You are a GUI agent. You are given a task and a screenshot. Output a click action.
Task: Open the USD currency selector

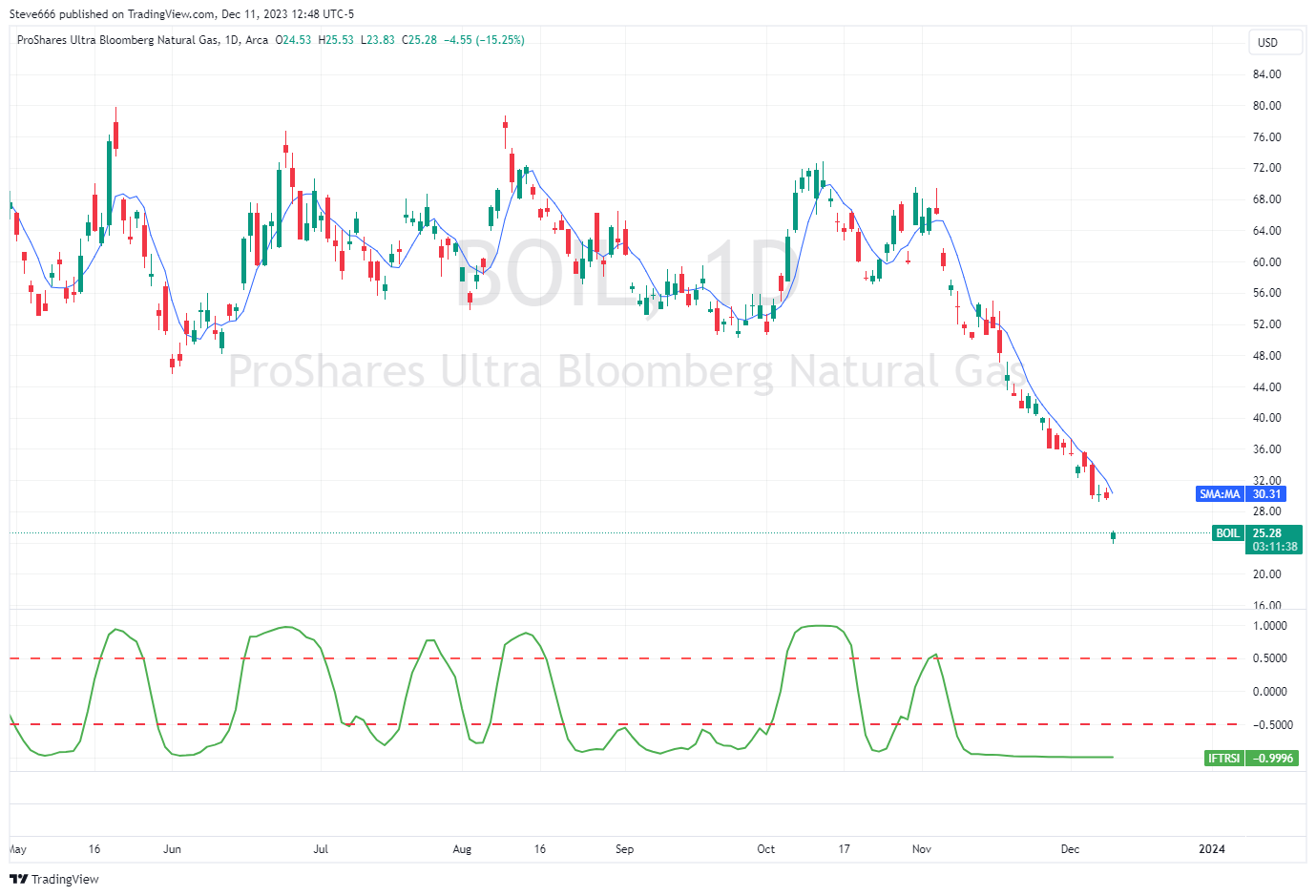(1275, 42)
